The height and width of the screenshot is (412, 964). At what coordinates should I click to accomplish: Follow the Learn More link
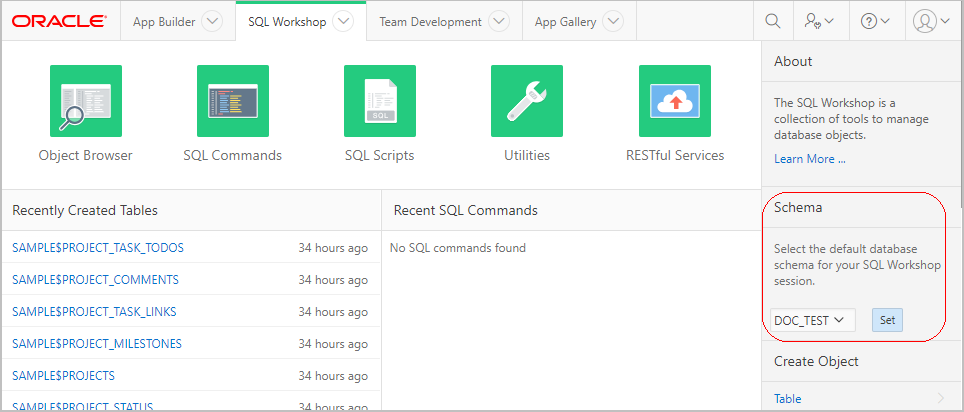point(809,159)
